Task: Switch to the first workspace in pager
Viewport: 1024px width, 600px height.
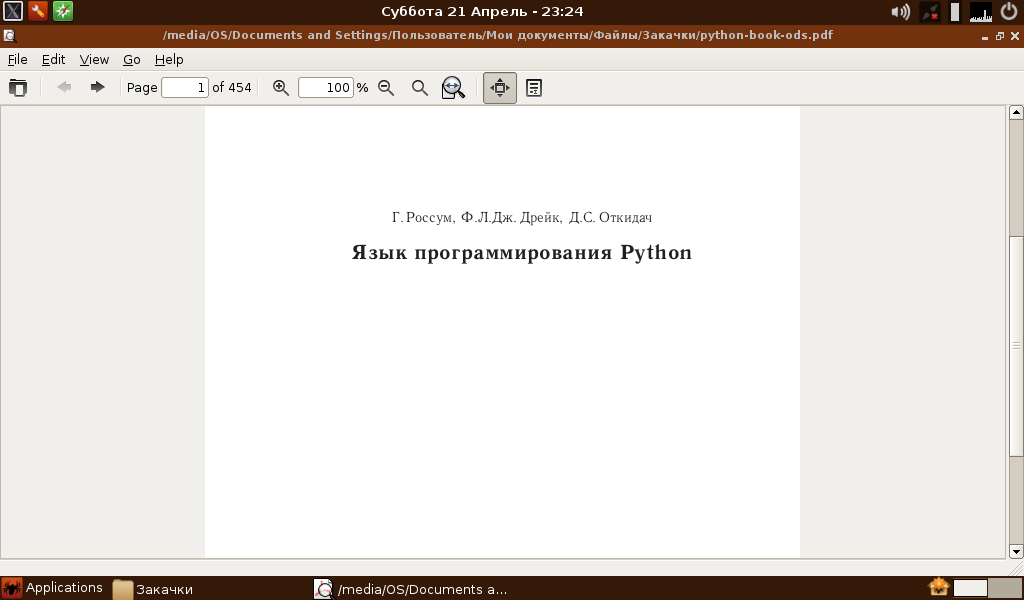Action: (970, 588)
